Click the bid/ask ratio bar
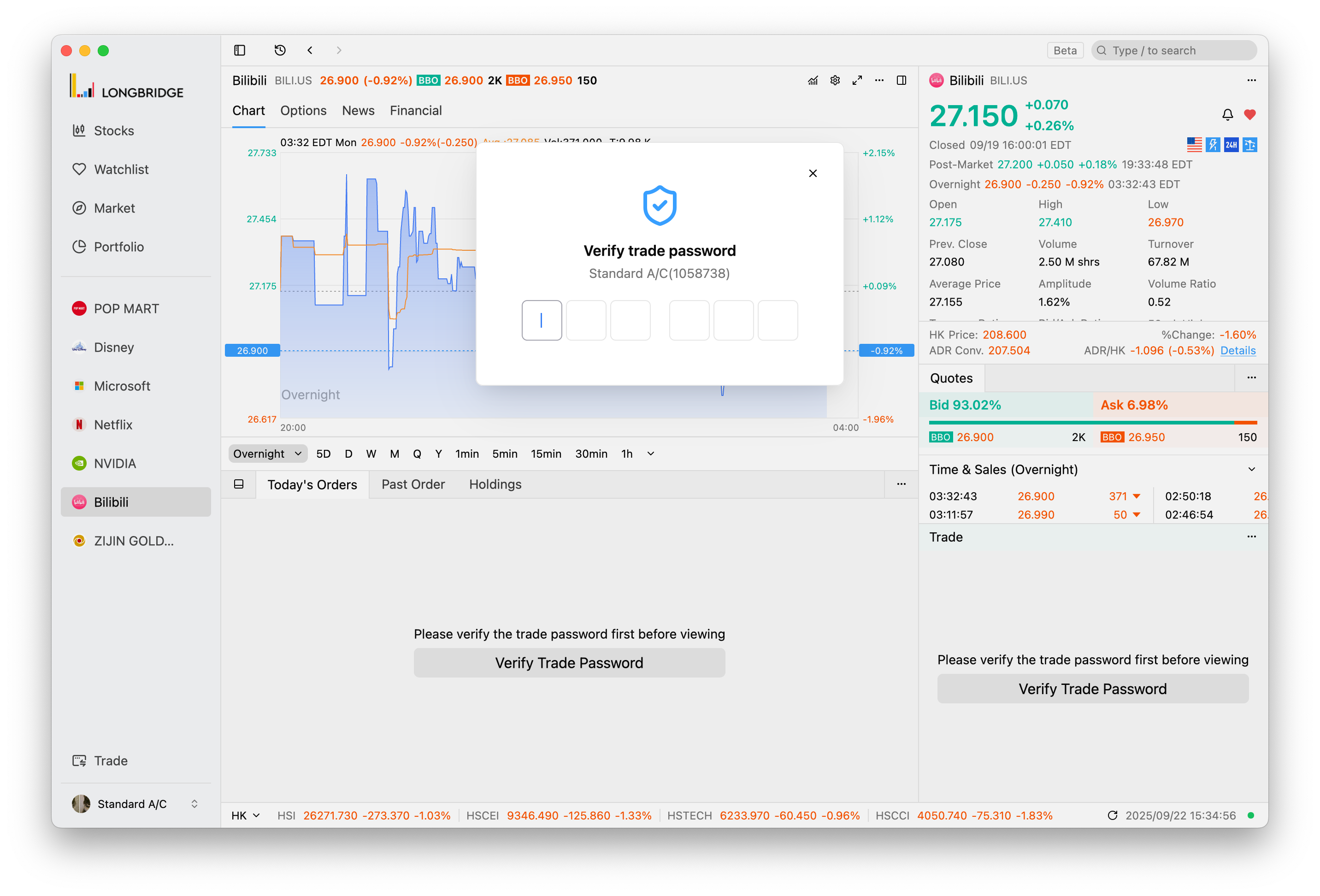 (x=1092, y=422)
